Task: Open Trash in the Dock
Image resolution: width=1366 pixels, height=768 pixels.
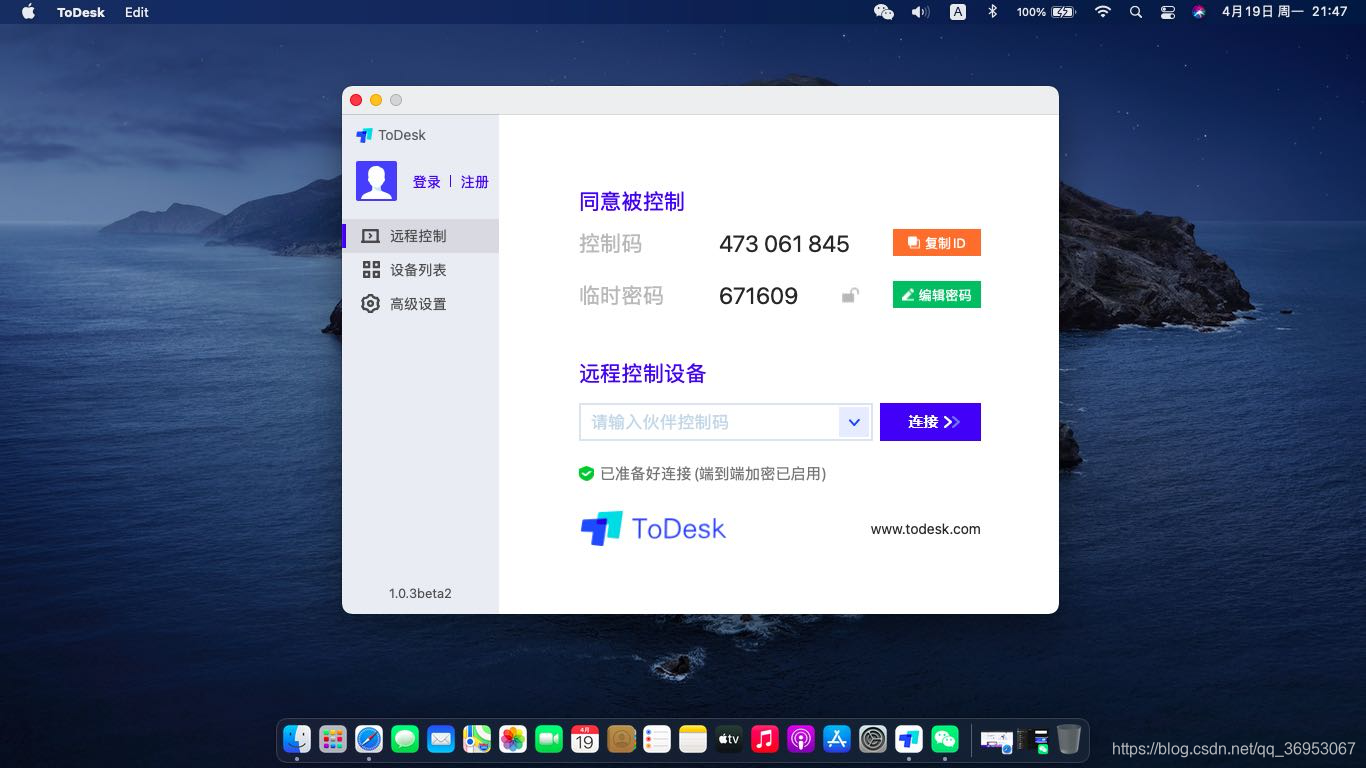Action: pos(1069,739)
